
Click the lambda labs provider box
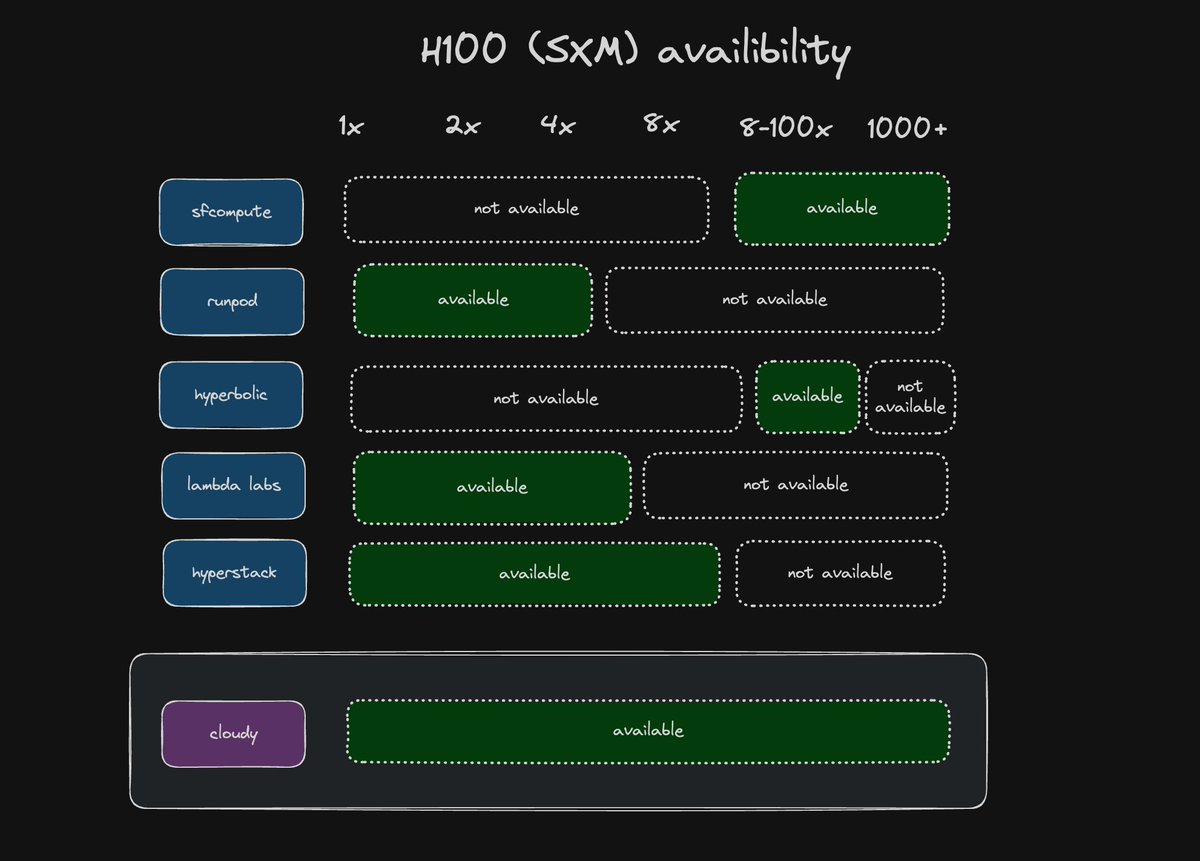coord(234,486)
